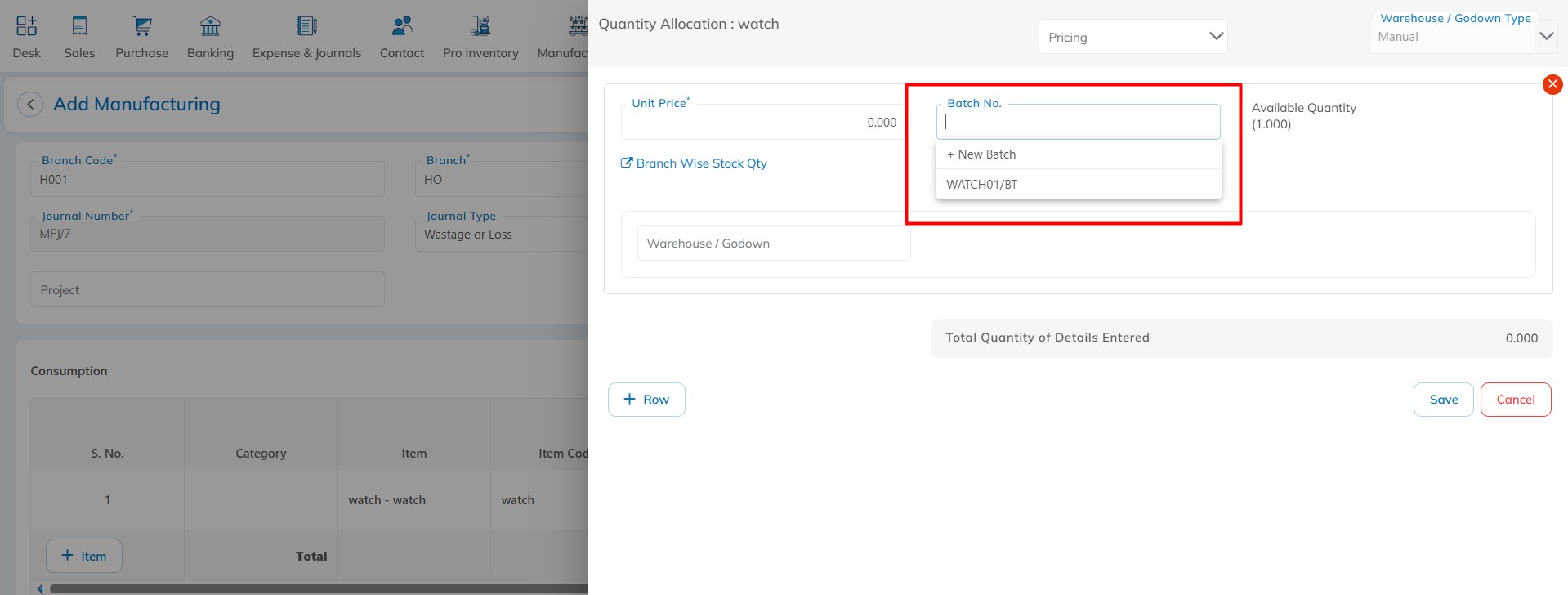Image resolution: width=1568 pixels, height=595 pixels.
Task: Add a consumption Item
Action: (x=84, y=556)
